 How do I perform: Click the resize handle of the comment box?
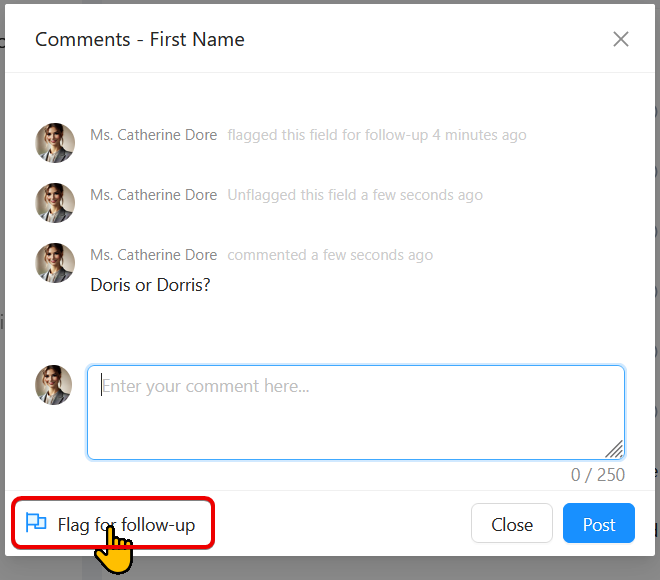[614, 449]
